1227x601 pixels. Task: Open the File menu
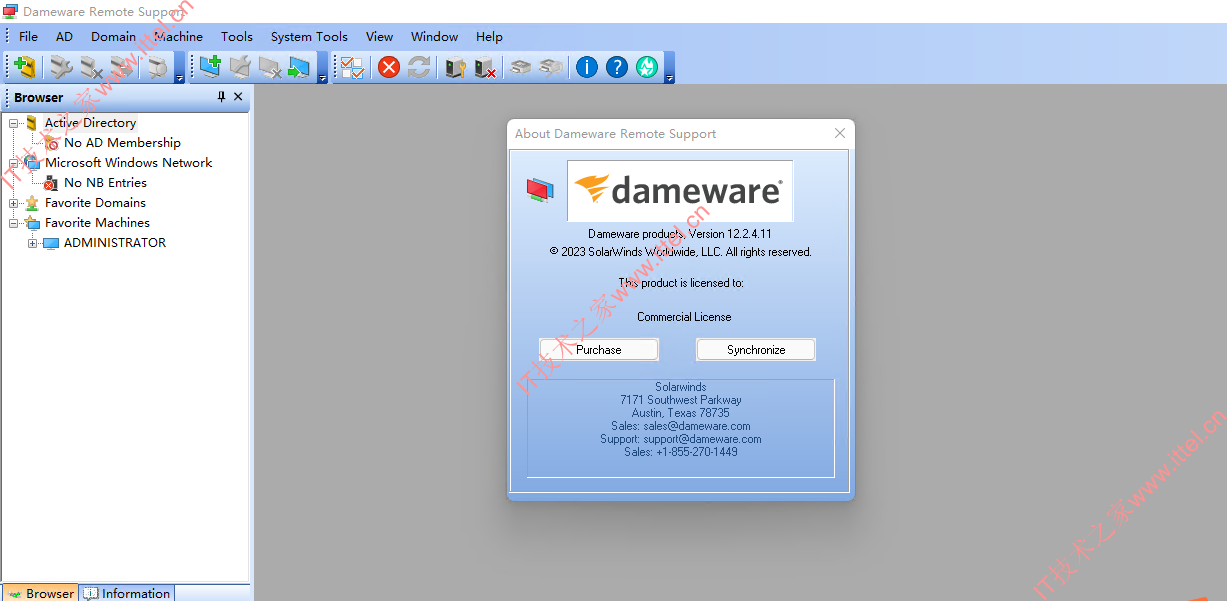28,37
